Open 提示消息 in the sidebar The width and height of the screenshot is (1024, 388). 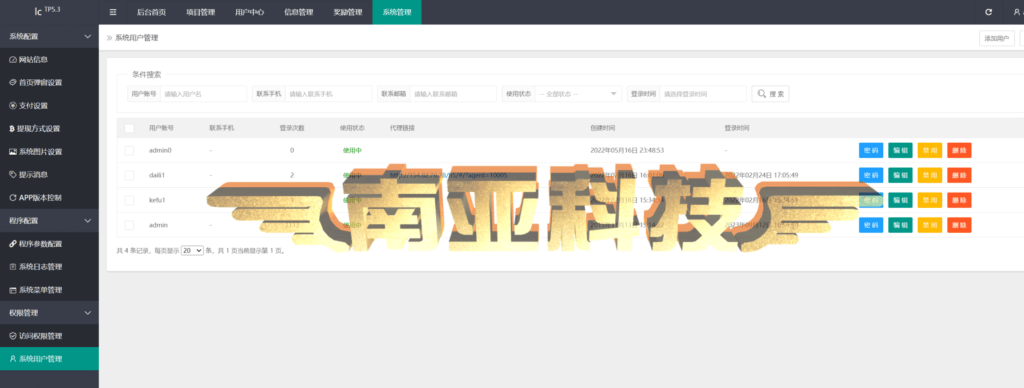(49, 174)
